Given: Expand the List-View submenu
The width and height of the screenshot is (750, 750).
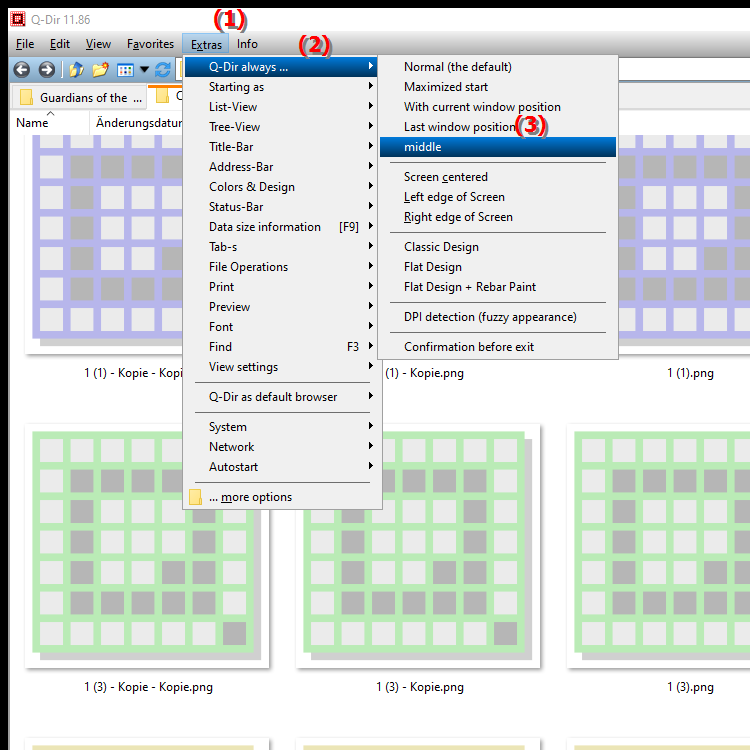Looking at the screenshot, I should pos(281,107).
